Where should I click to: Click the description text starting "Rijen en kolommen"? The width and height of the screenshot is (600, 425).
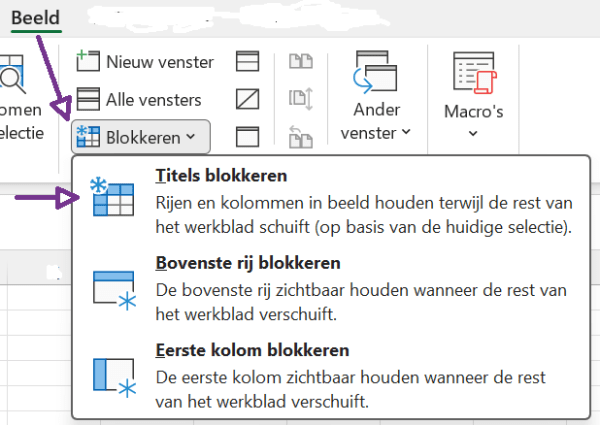click(364, 215)
